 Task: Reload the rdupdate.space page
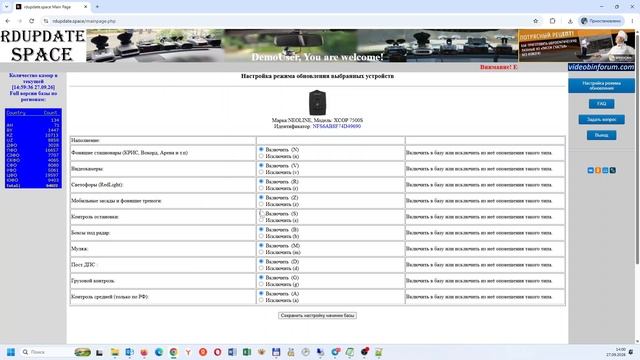click(x=31, y=21)
